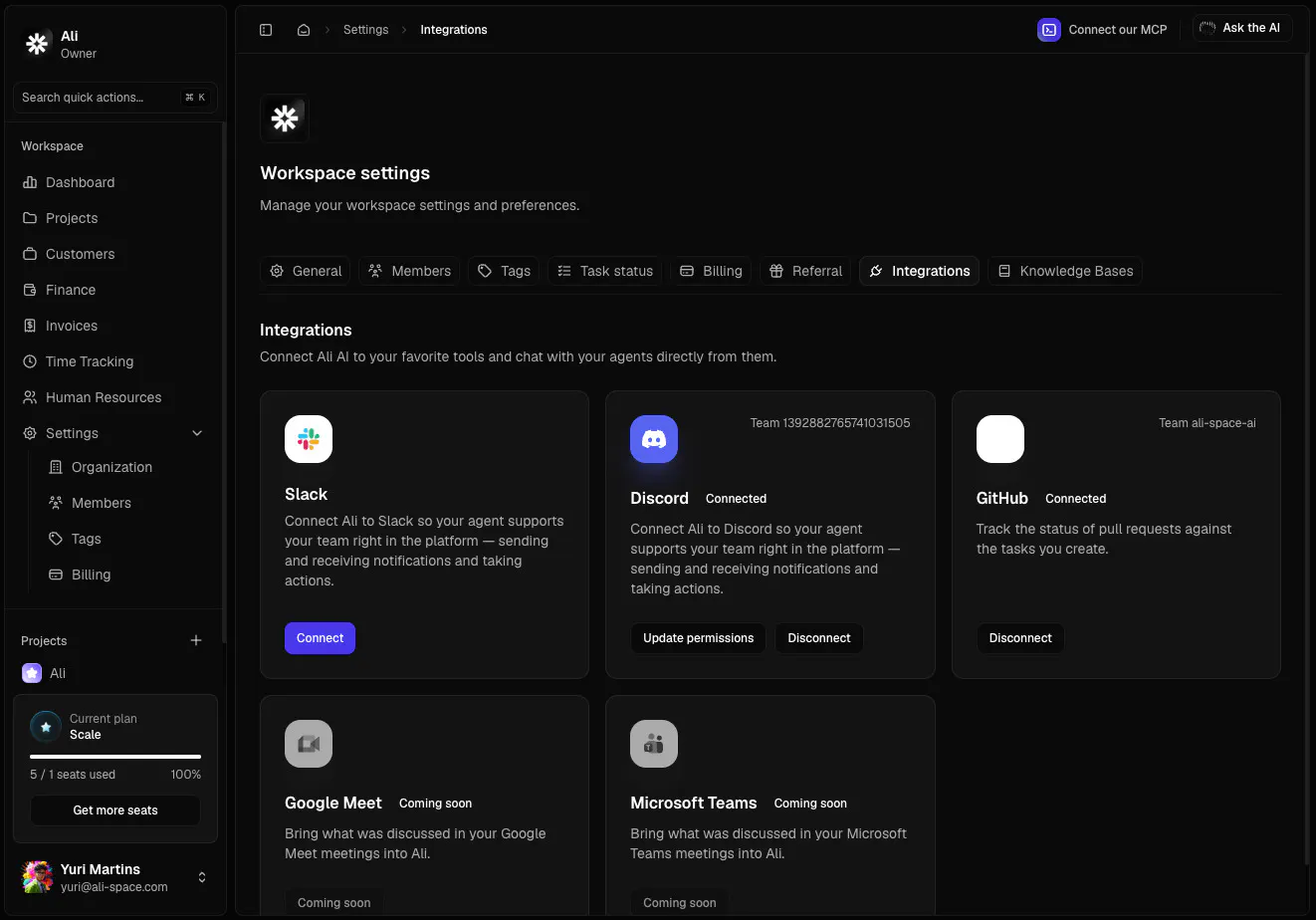Click the Finance wallet icon
1316x920 pixels.
[30, 290]
